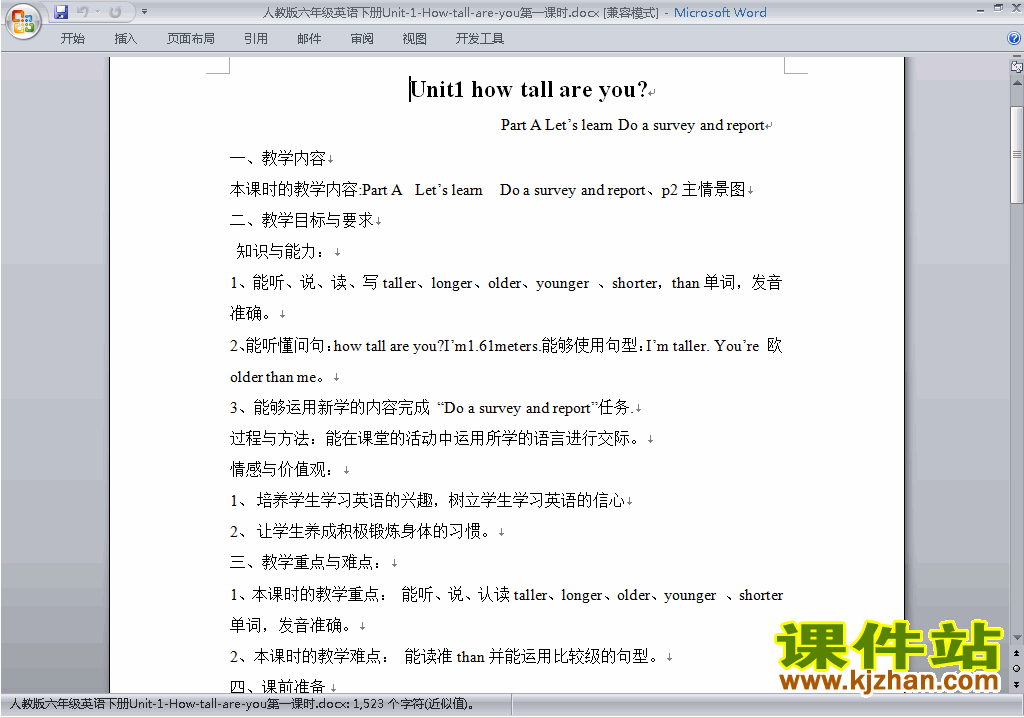Screen dimensions: 1024x718
Task: Click the heading '四、课前准备'
Action: 278,686
